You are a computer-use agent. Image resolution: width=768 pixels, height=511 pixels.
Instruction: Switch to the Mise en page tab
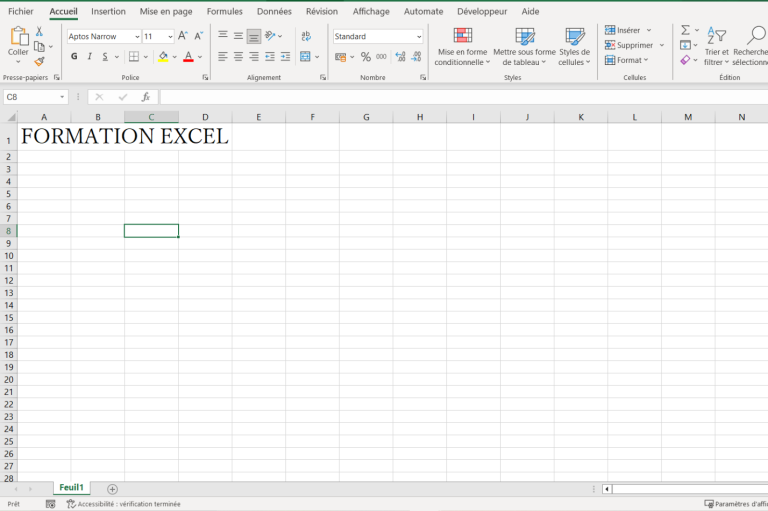(x=166, y=11)
